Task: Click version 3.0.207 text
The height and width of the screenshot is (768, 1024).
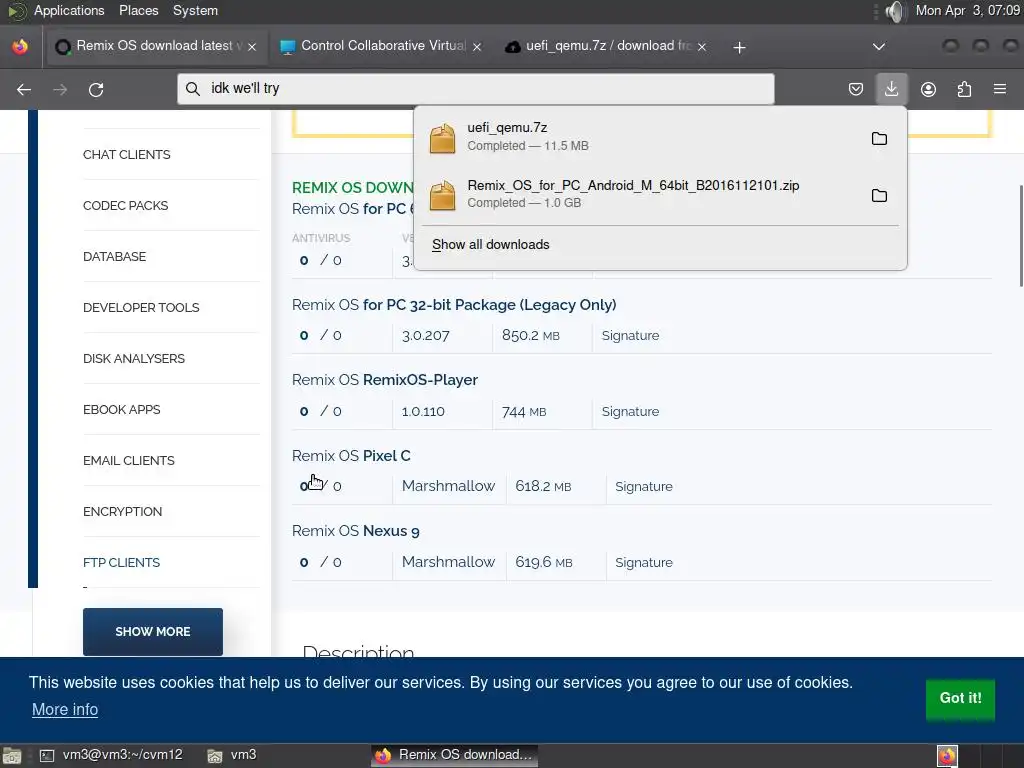Action: click(x=426, y=336)
